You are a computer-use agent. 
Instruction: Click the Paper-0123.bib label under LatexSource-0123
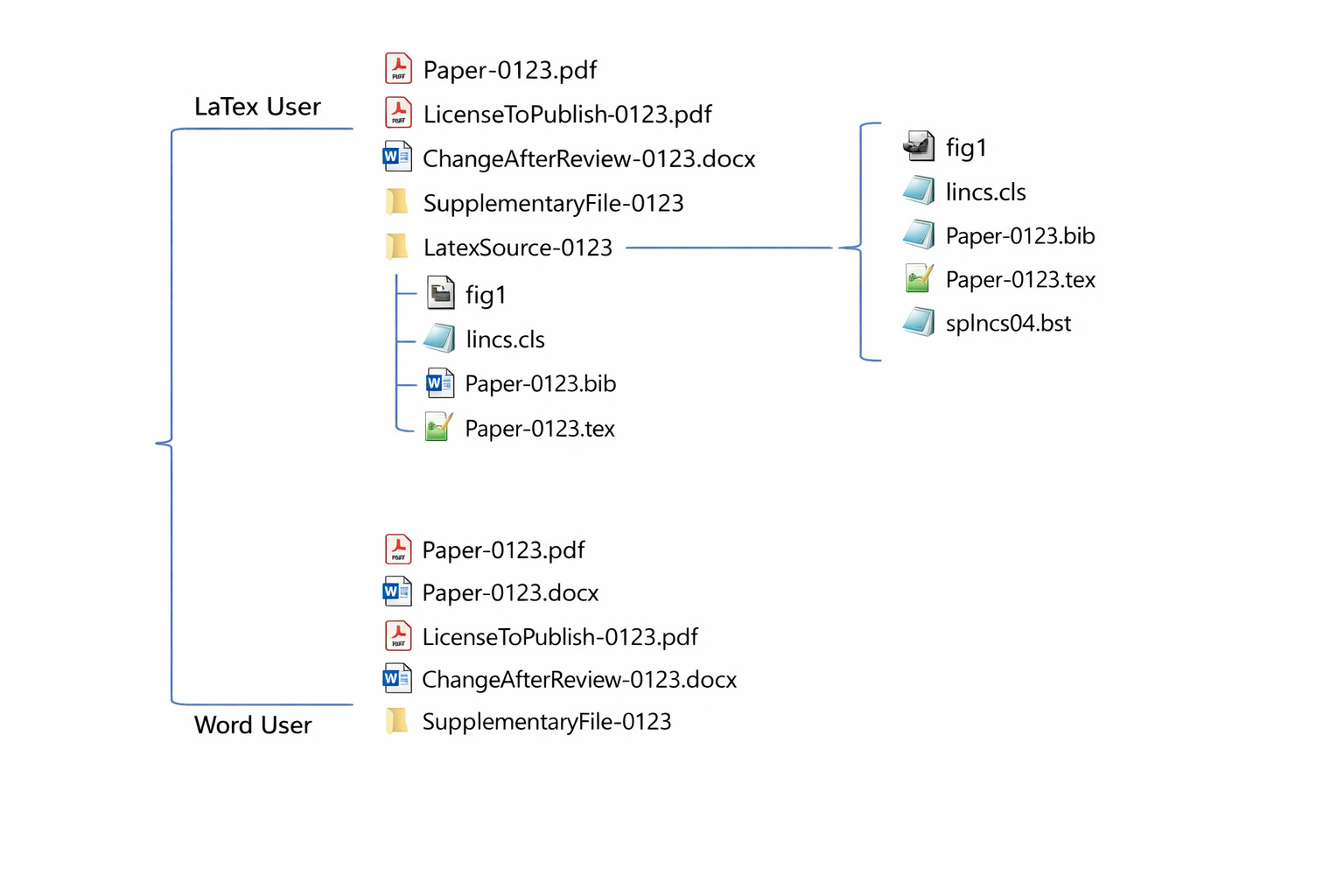541,383
